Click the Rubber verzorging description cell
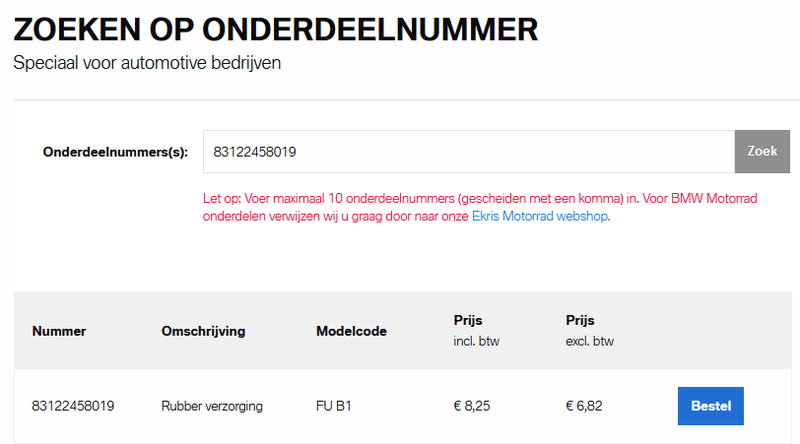Viewport: 800px width, 444px height. [x=212, y=406]
